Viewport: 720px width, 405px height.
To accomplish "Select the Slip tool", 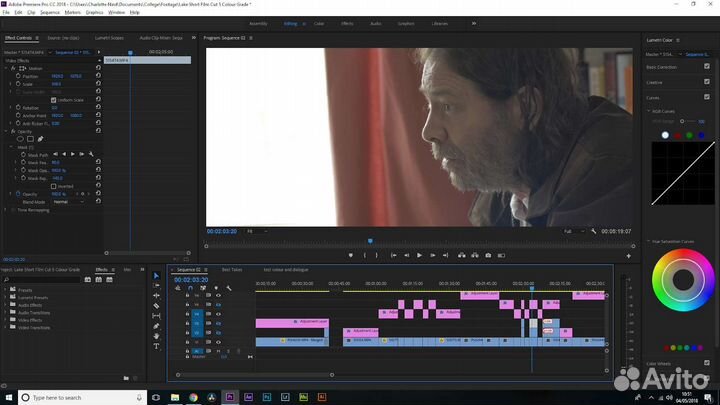I will click(157, 316).
